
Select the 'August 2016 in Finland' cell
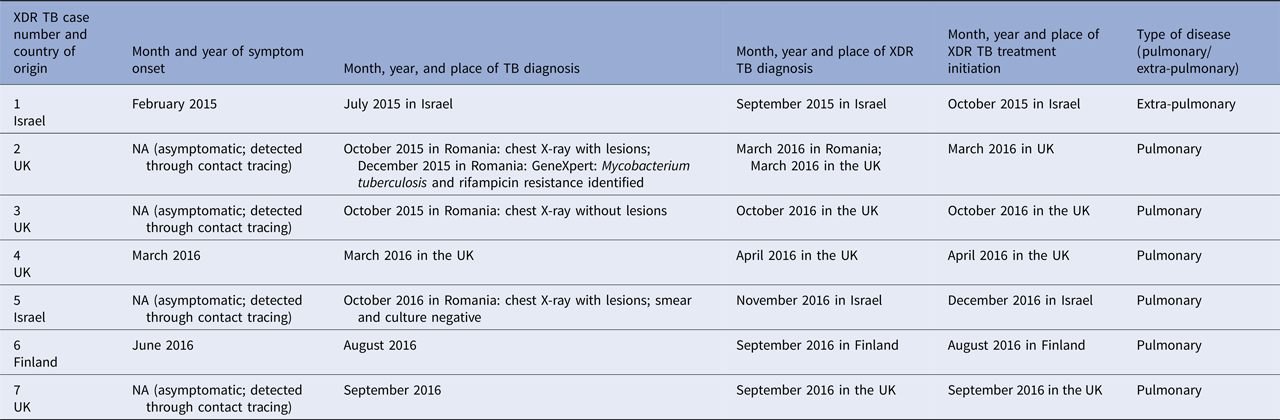[1016, 345]
